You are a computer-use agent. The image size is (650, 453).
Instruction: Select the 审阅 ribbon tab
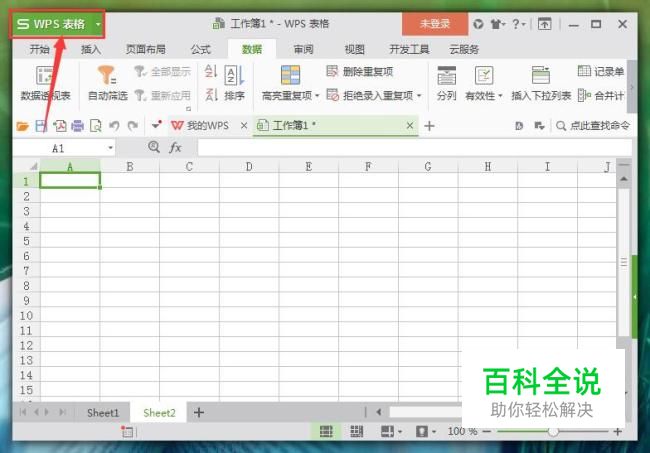click(x=303, y=49)
